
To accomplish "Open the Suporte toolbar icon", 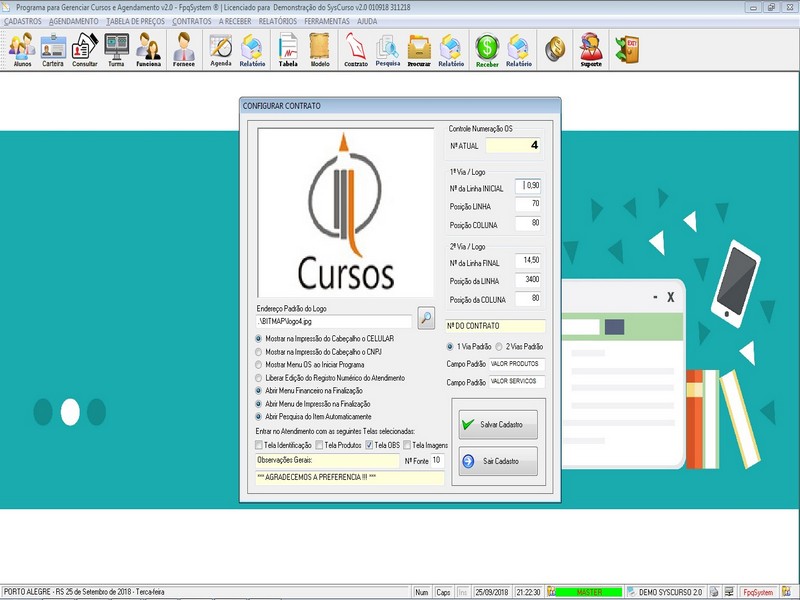I will point(591,48).
